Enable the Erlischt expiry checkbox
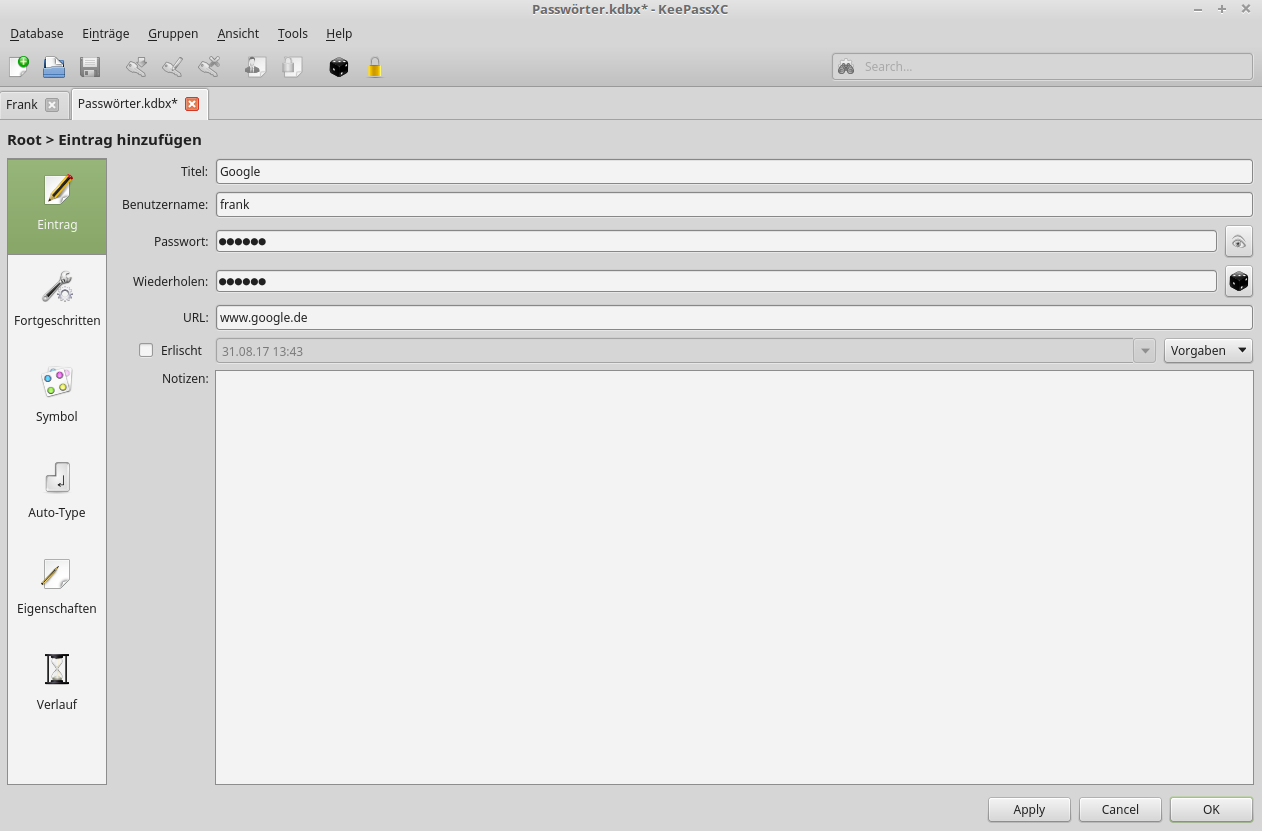Screen dimensions: 1262x831 tap(146, 350)
